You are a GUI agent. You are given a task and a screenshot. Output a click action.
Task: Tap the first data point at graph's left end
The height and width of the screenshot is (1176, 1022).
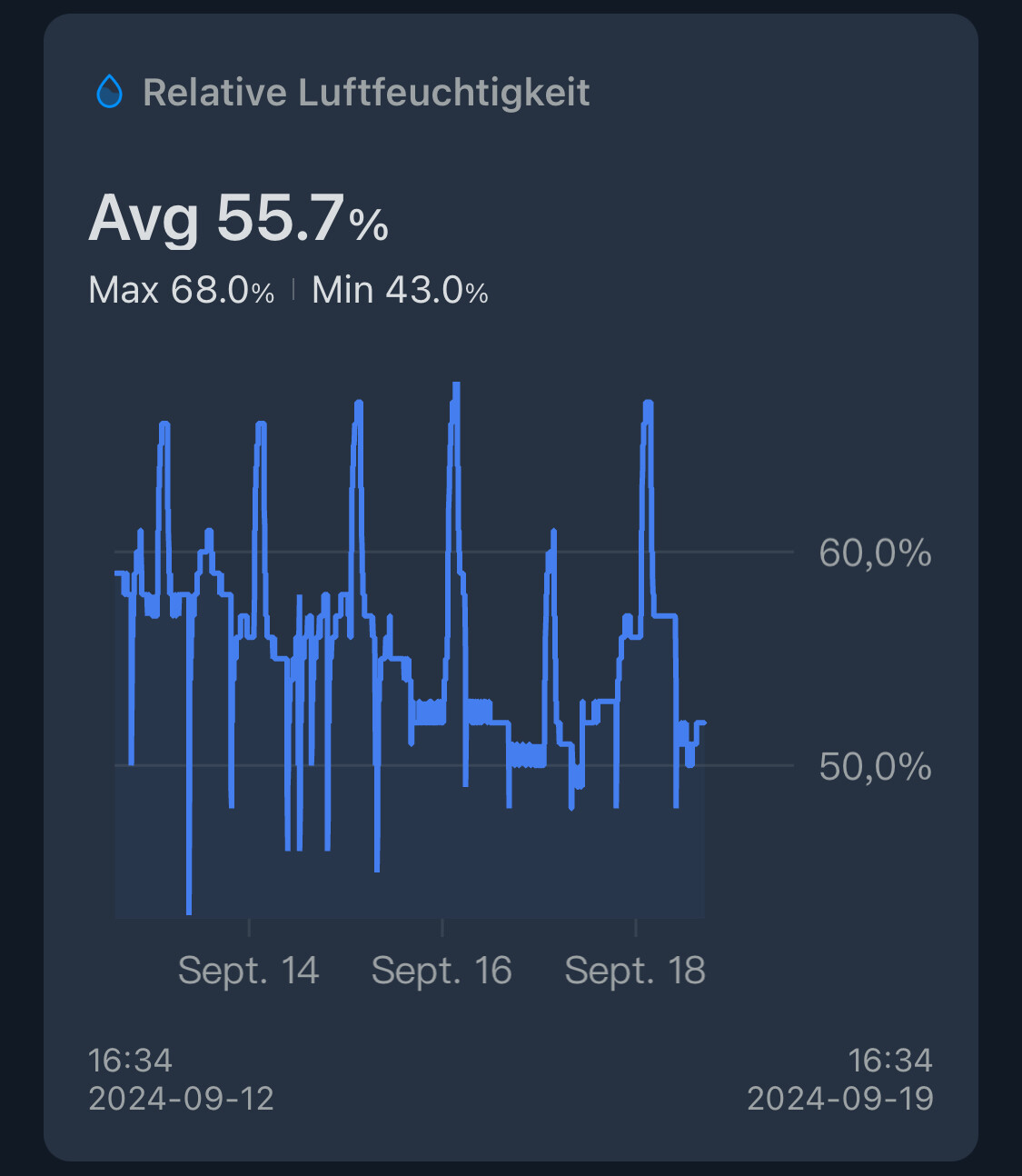pyautogui.click(x=116, y=573)
